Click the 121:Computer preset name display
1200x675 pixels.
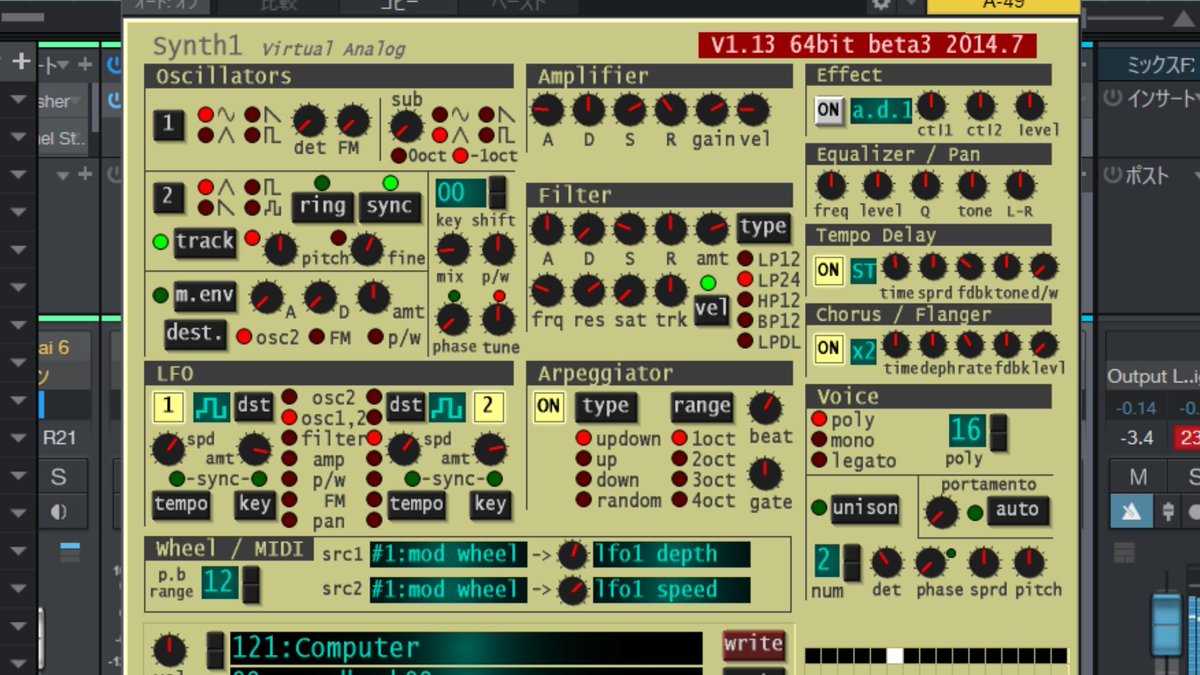click(x=466, y=648)
